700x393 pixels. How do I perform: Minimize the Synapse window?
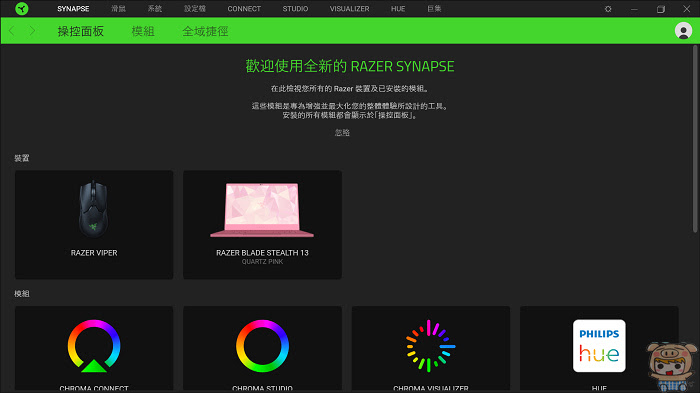(x=634, y=9)
